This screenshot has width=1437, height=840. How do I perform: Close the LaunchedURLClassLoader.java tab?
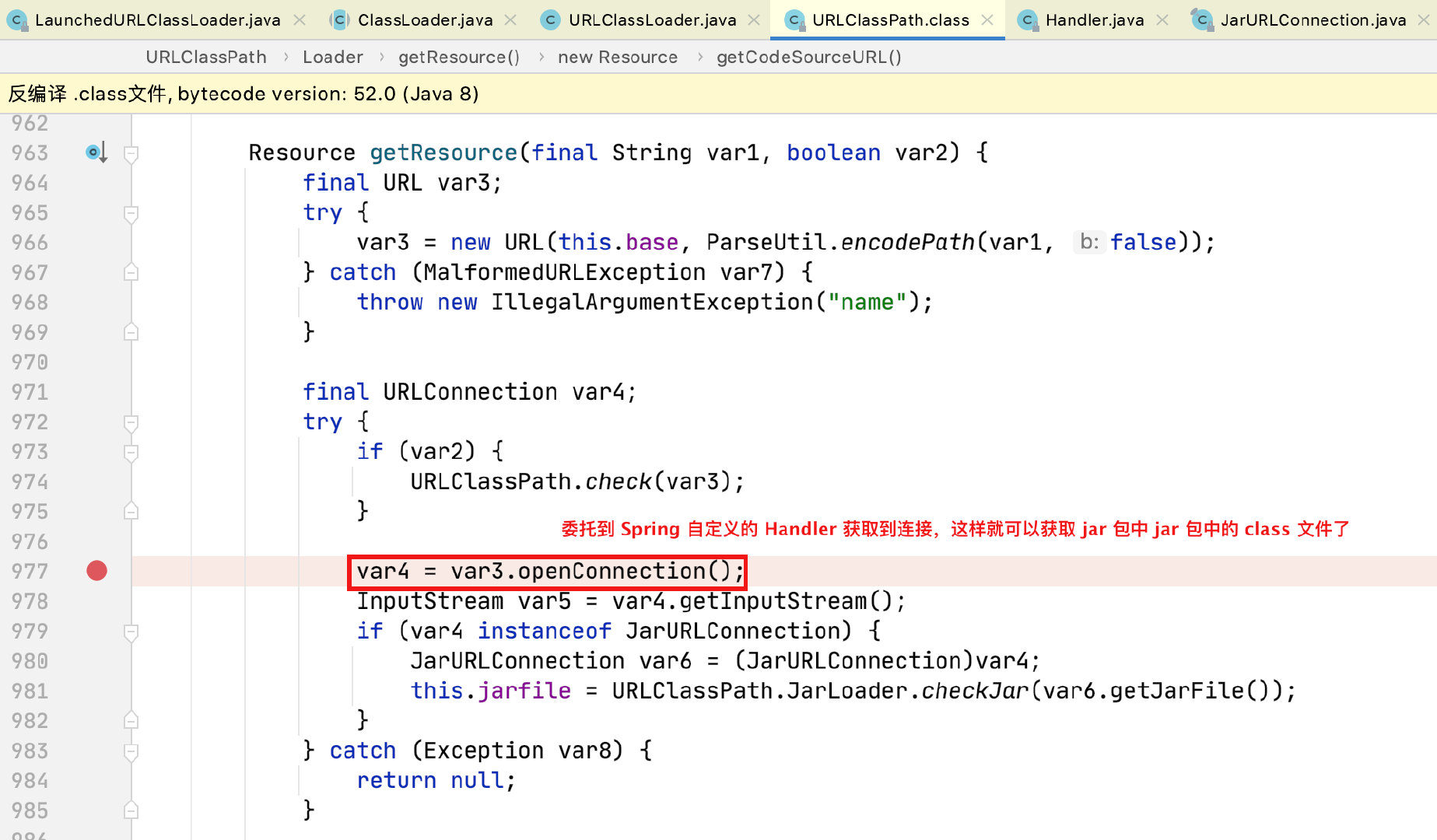pyautogui.click(x=300, y=20)
